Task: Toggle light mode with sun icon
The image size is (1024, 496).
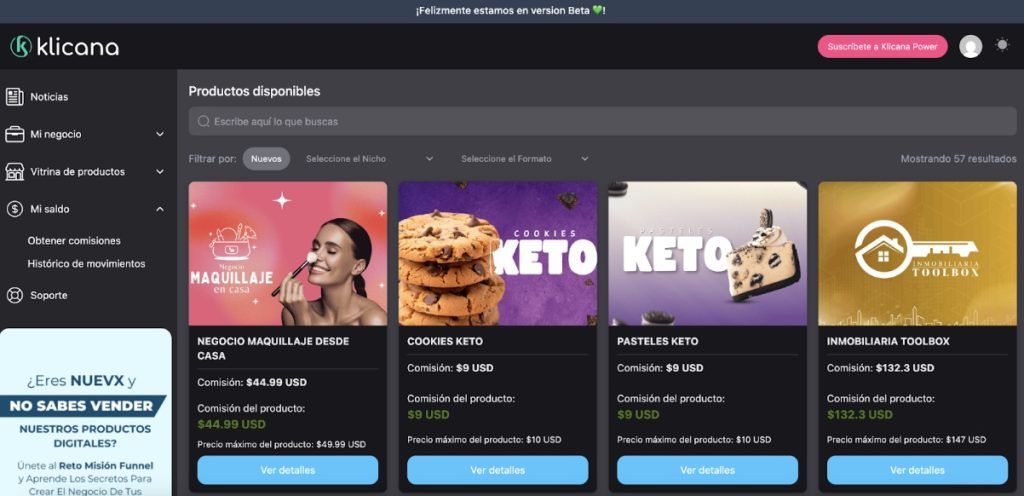Action: [x=1002, y=45]
